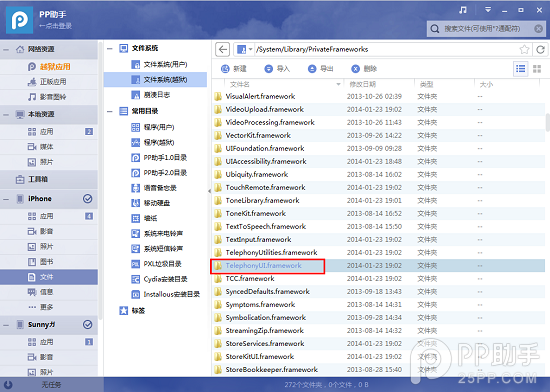Open PXL垃圾目录
Image resolution: width=550 pixels, height=392 pixels.
[156, 264]
